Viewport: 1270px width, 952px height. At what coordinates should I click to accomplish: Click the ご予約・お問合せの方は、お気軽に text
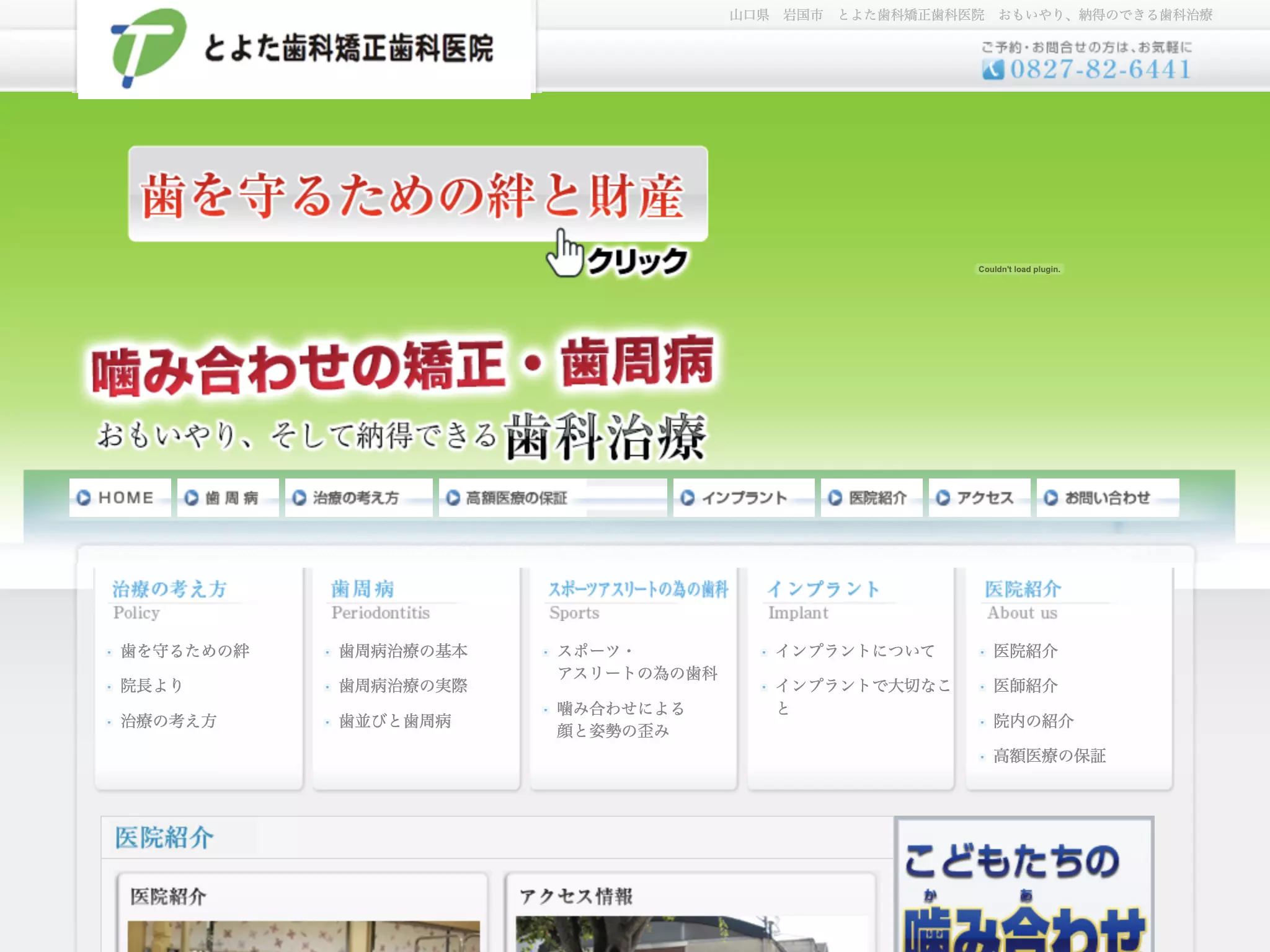pyautogui.click(x=1086, y=47)
